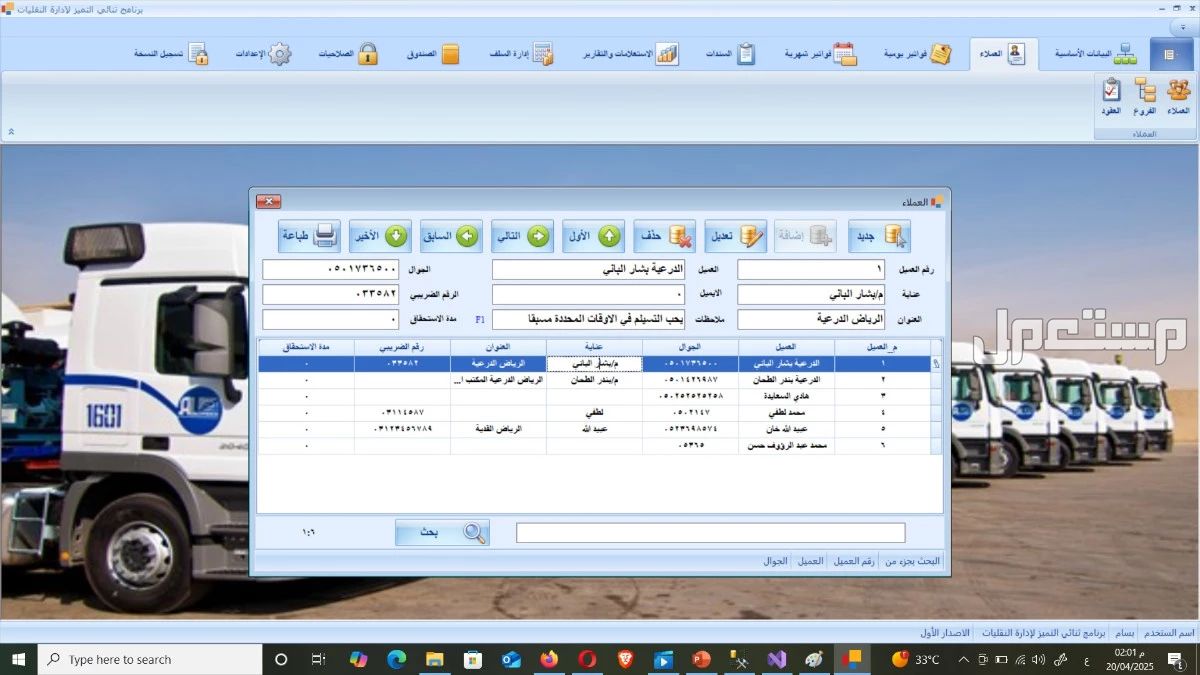Close the العملاء dialog window
Screen dimensions: 1200x675
(x=269, y=201)
